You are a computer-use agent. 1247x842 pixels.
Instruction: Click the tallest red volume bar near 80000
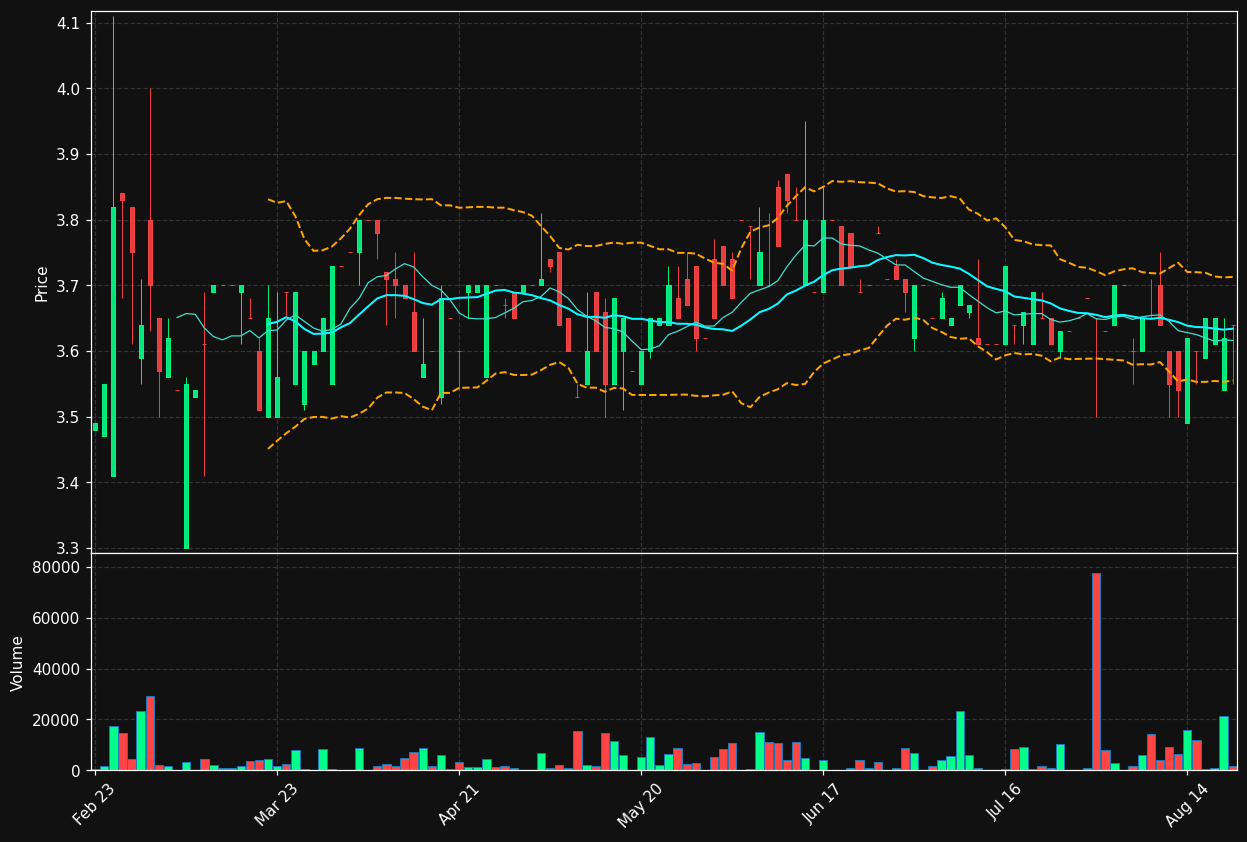(1096, 671)
